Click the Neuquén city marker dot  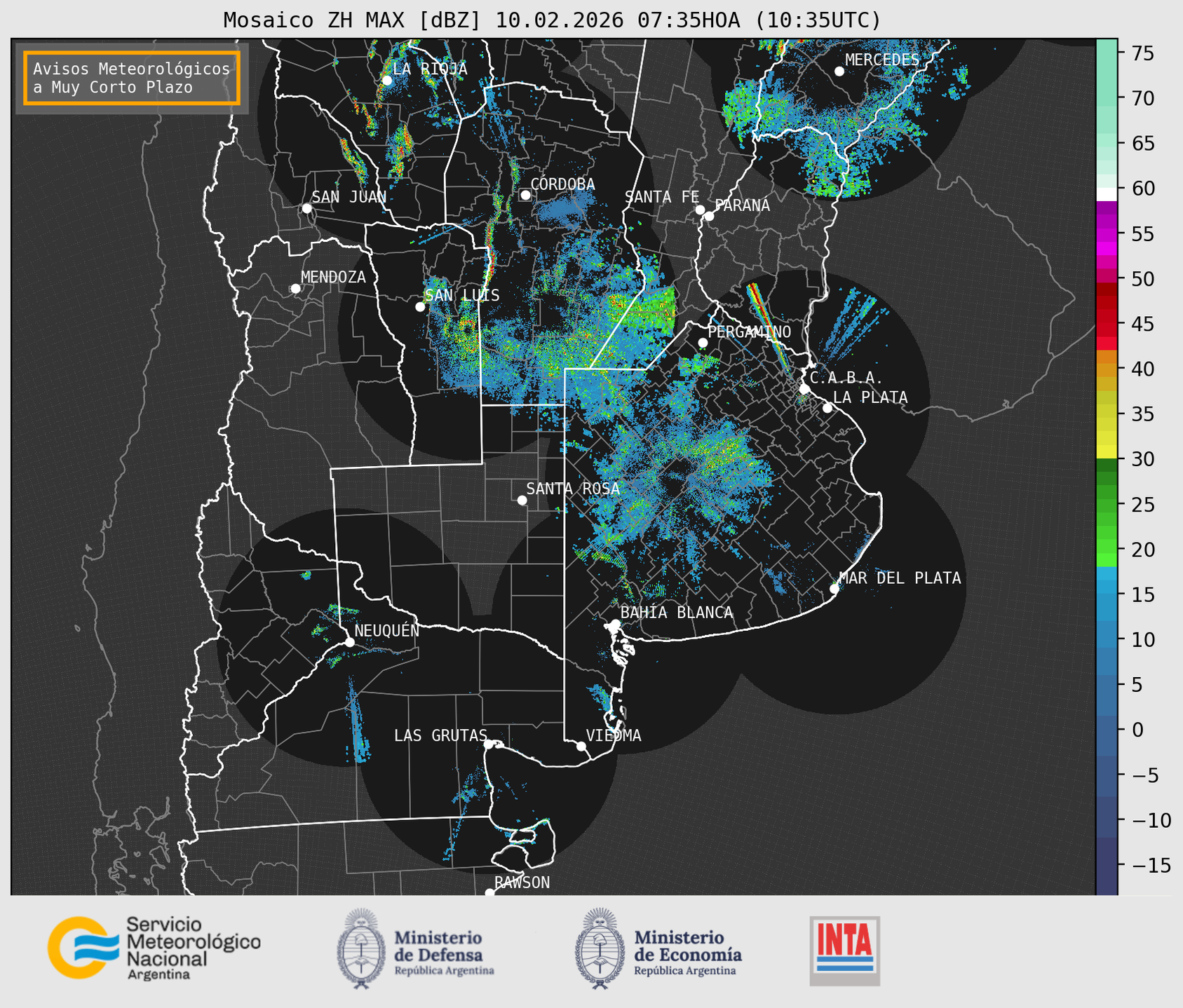point(349,642)
